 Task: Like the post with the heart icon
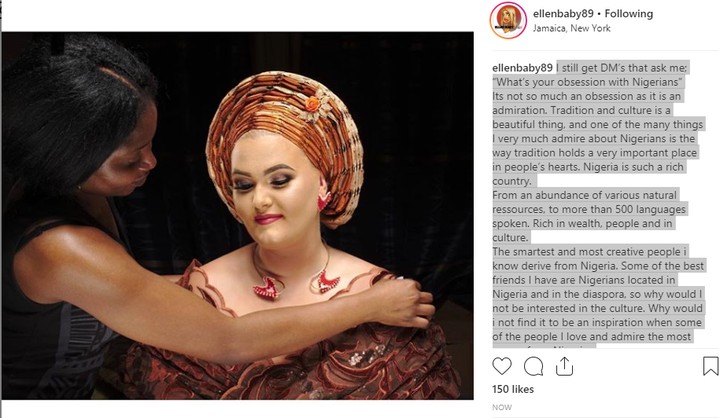click(503, 366)
